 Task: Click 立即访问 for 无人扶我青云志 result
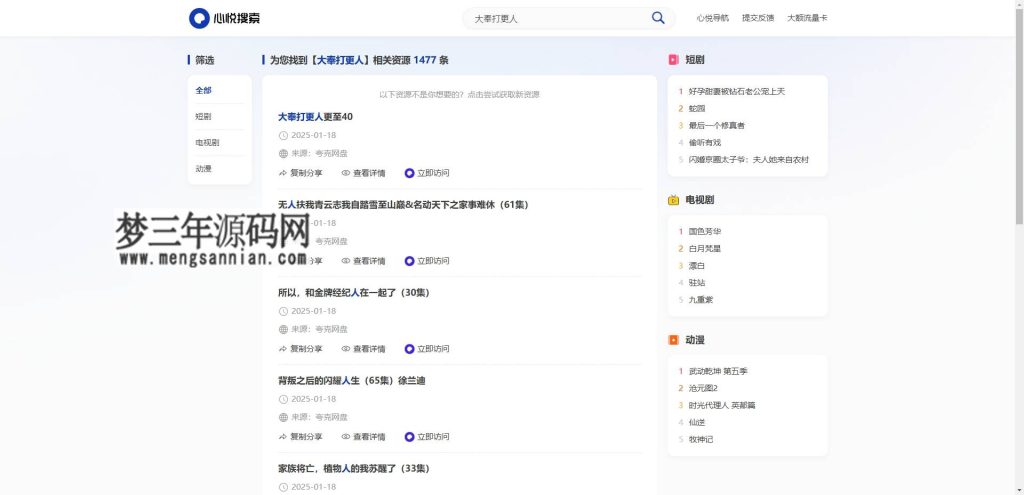[433, 261]
